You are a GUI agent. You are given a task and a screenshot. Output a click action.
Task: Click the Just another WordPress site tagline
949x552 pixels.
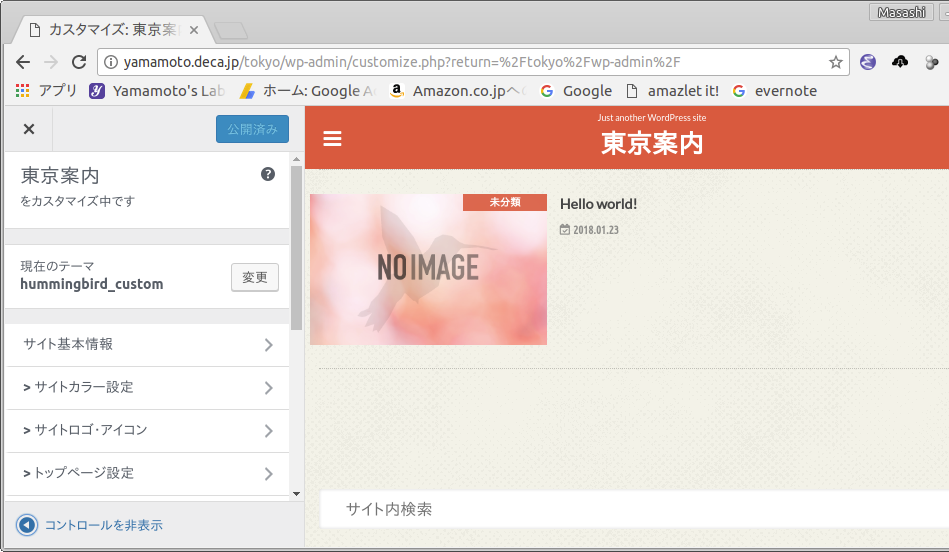tap(652, 118)
